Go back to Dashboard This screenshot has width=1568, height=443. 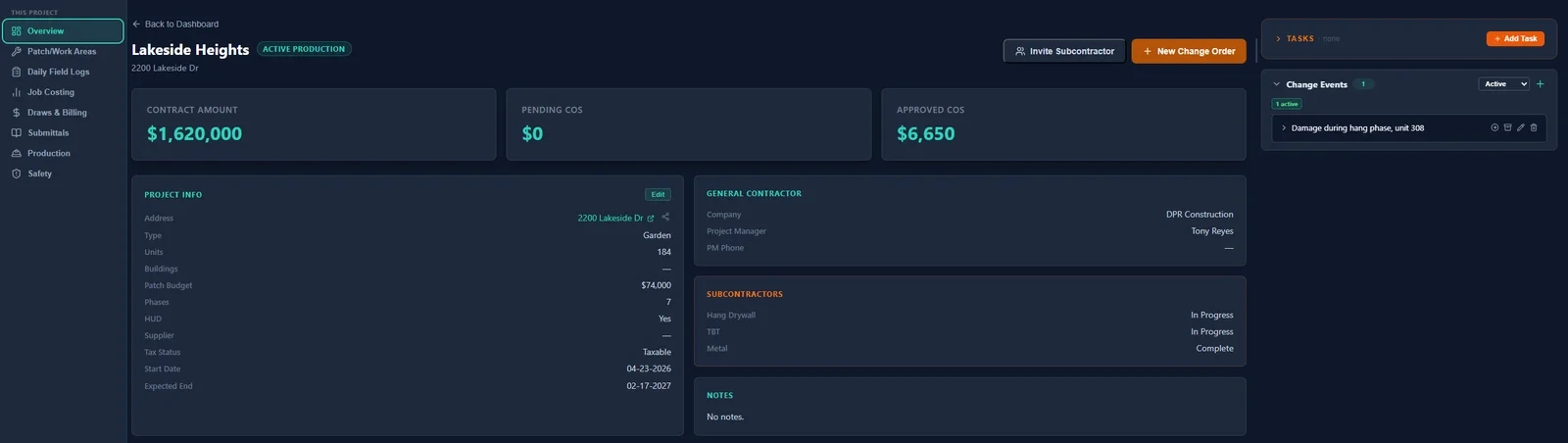pos(175,24)
